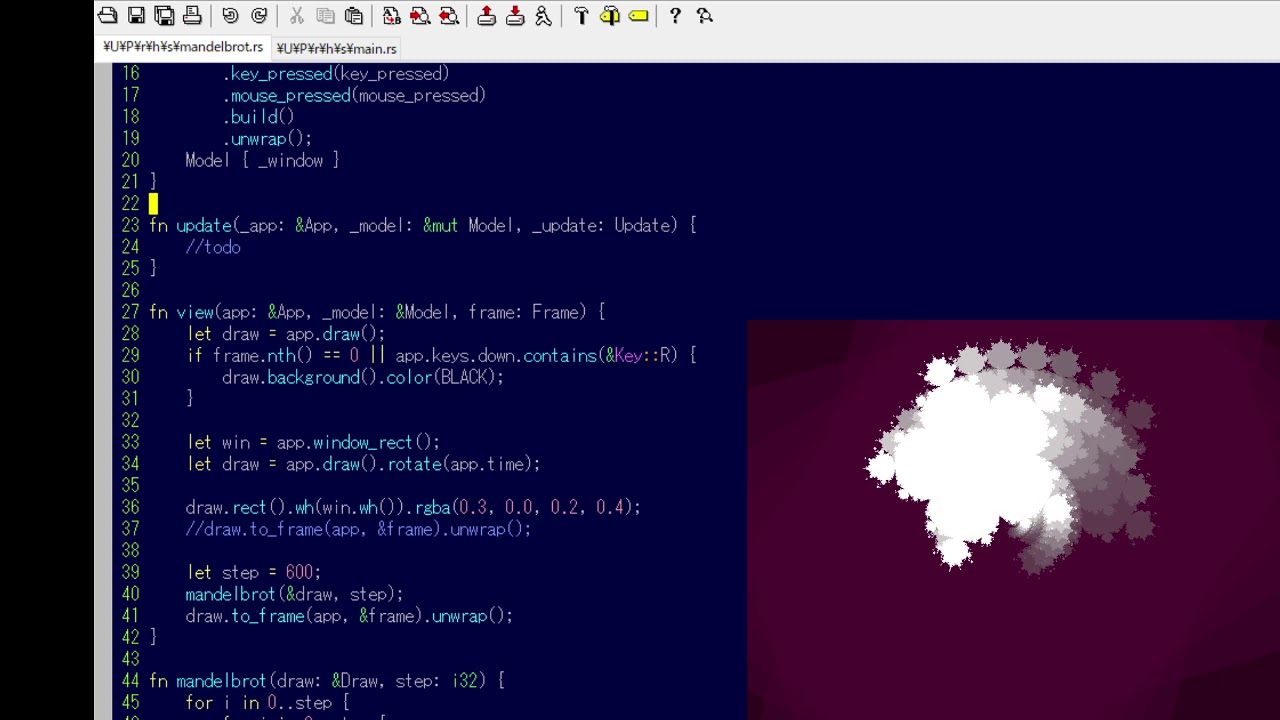Click "mandelbrot(&draw, step);" on line 40

point(294,595)
